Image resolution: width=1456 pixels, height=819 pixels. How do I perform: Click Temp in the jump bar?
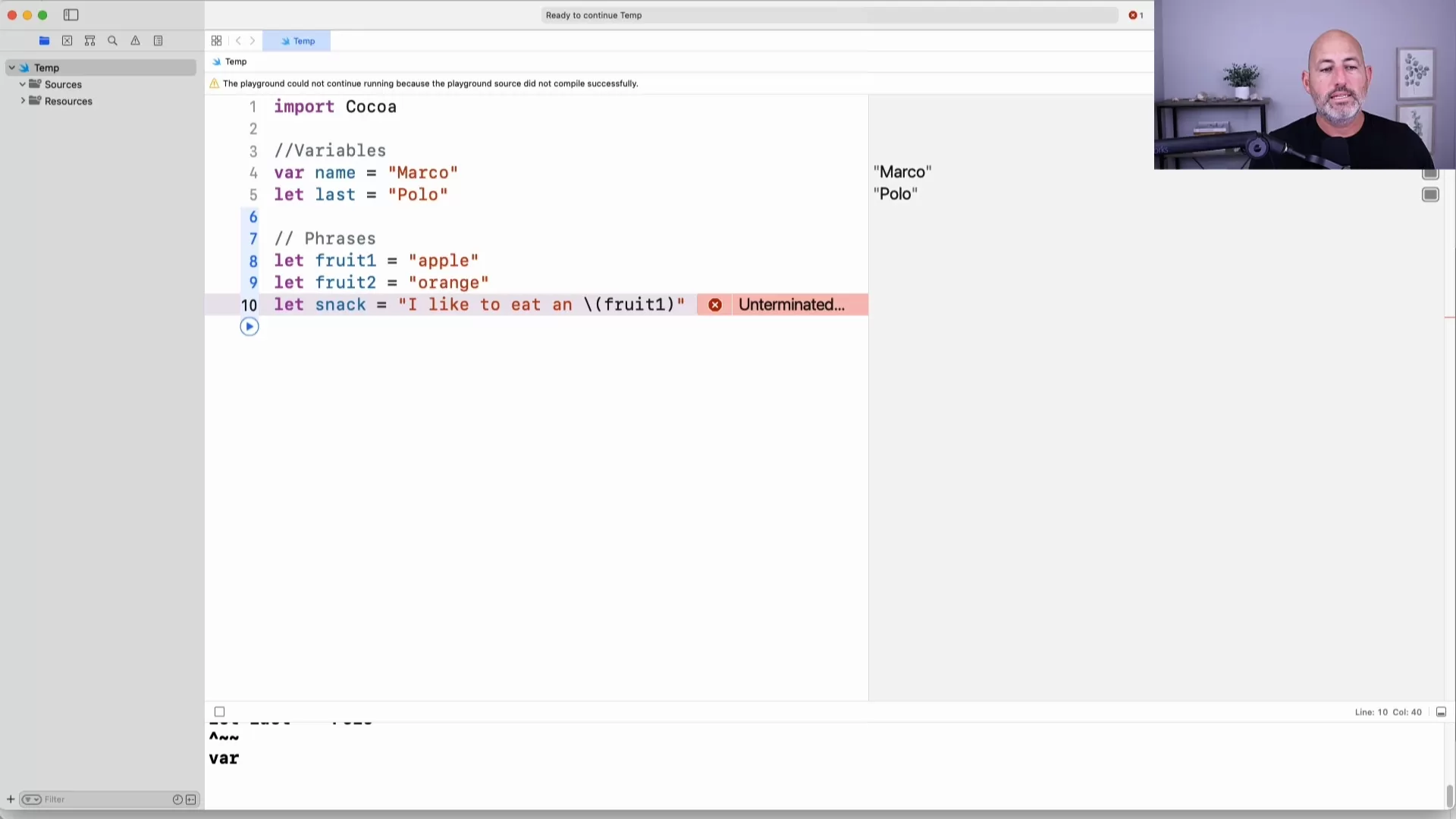(x=235, y=61)
